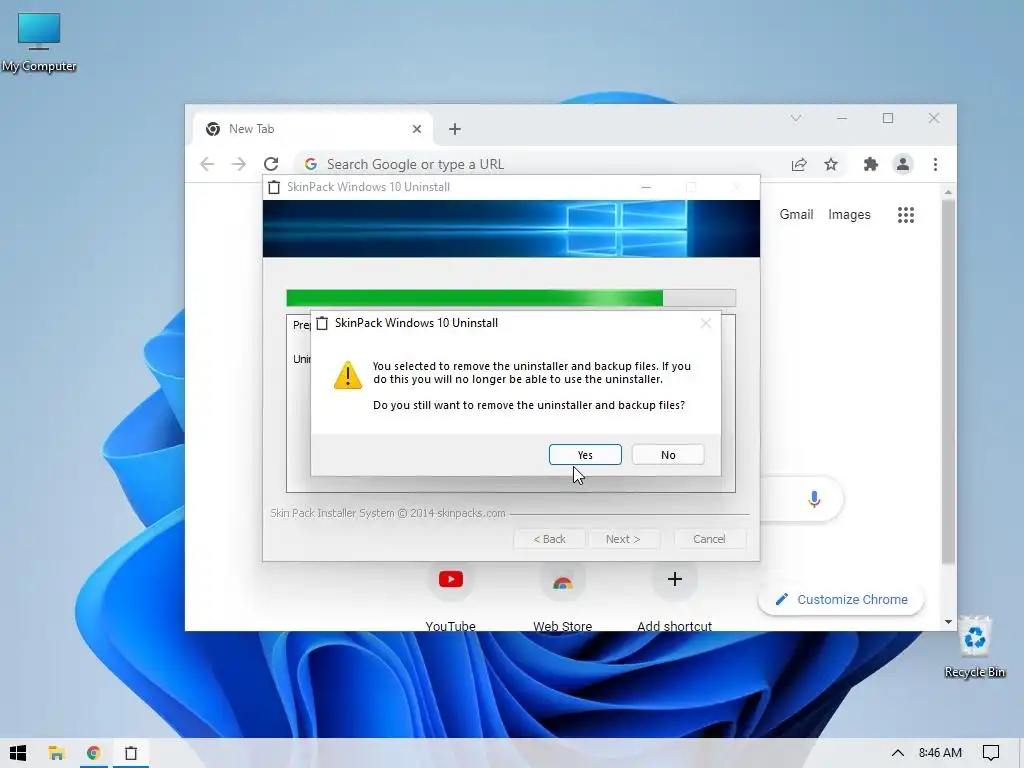
Task: Open Chrome extensions puzzle icon
Action: [871, 164]
